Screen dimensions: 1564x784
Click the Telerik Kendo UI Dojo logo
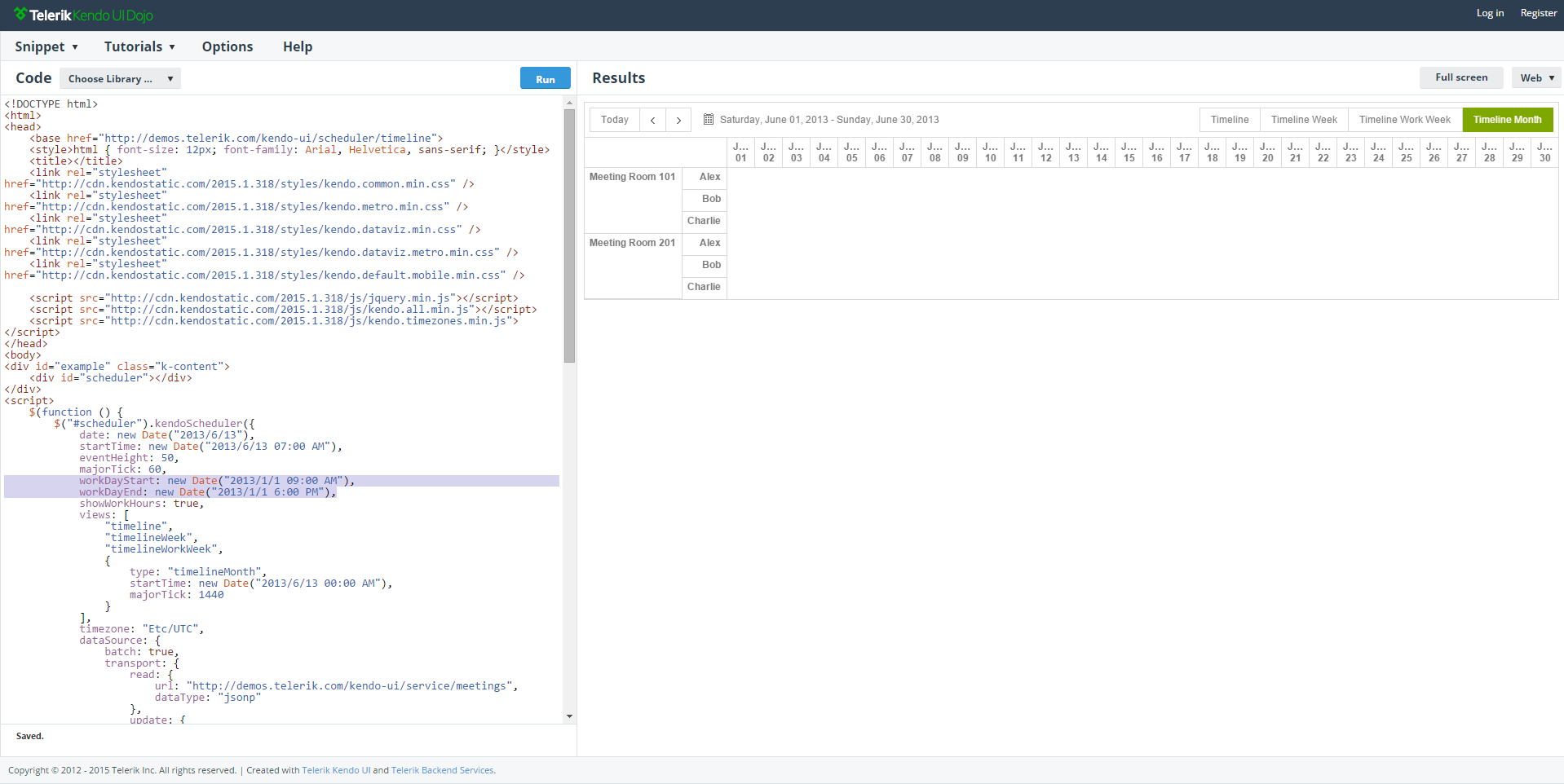coord(83,15)
